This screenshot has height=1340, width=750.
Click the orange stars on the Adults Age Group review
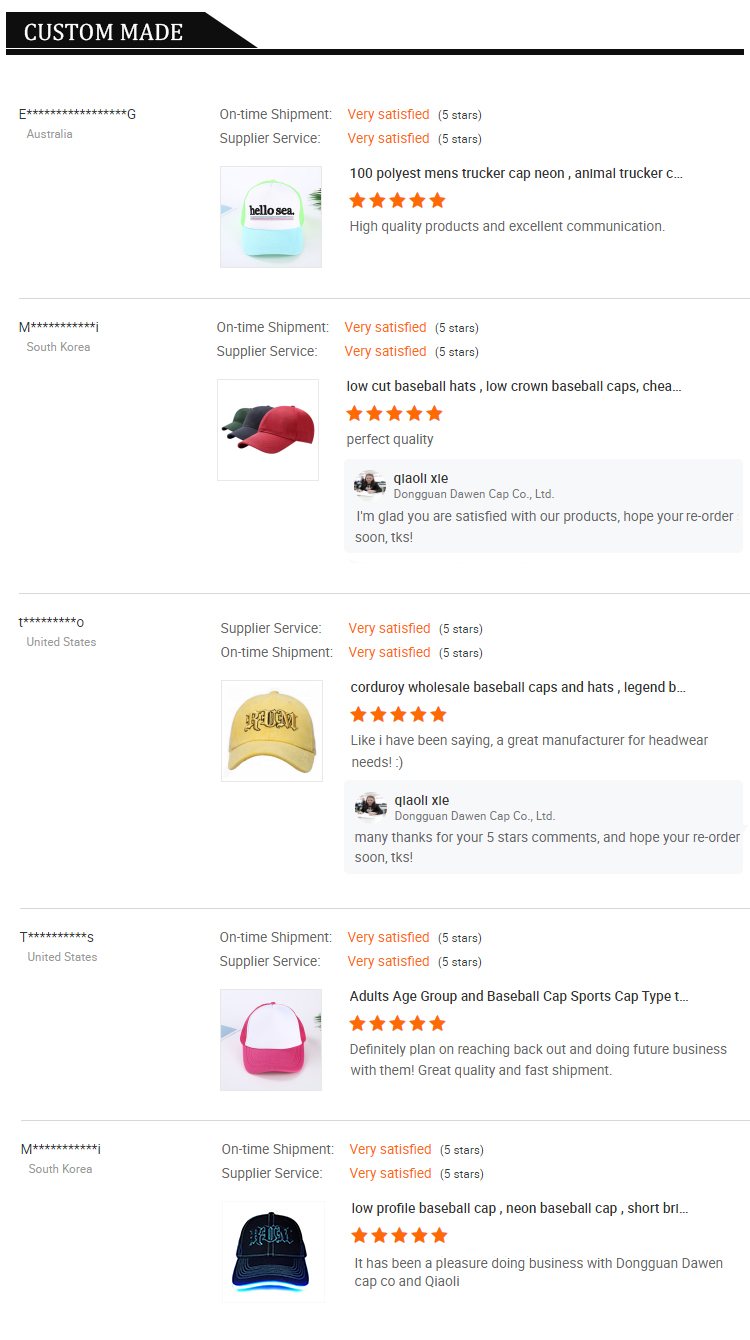(397, 1023)
